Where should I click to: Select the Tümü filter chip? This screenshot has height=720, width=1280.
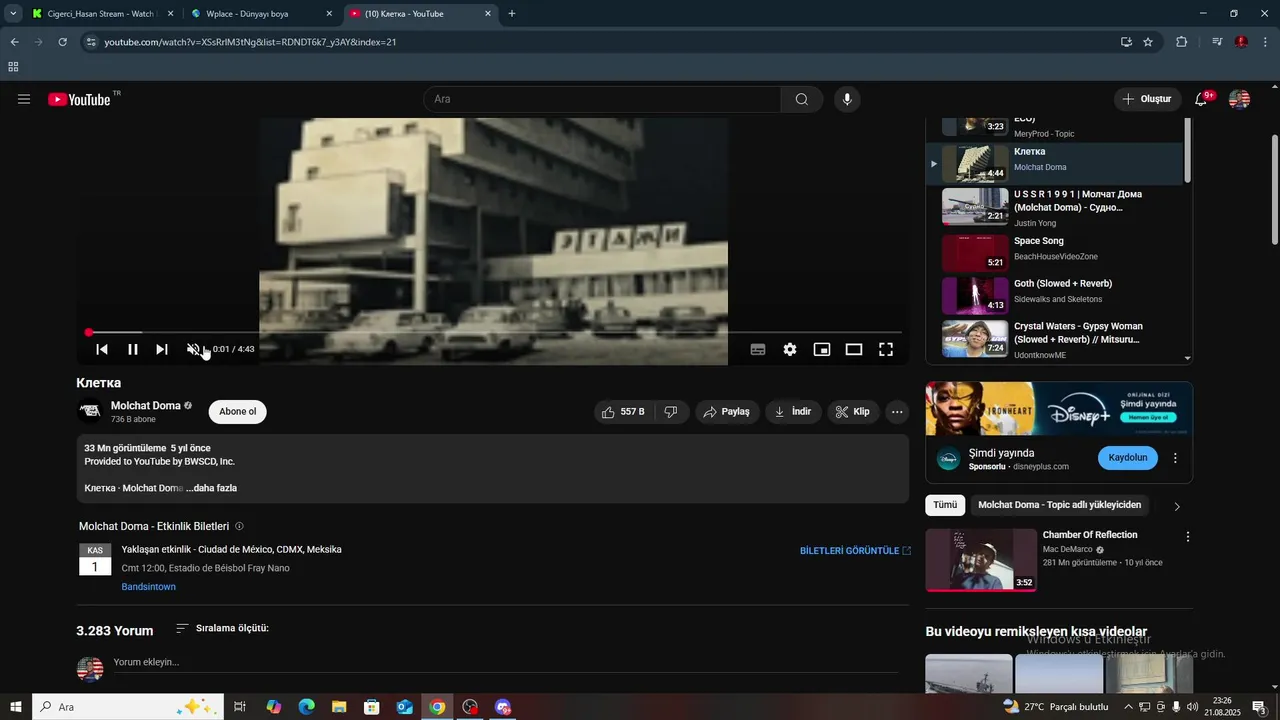coord(945,505)
